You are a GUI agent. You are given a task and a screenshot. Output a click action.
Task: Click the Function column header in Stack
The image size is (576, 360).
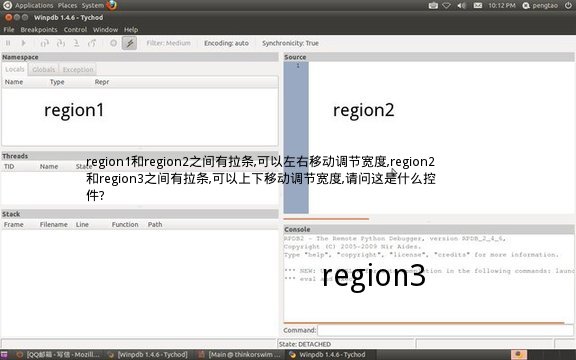(x=125, y=224)
